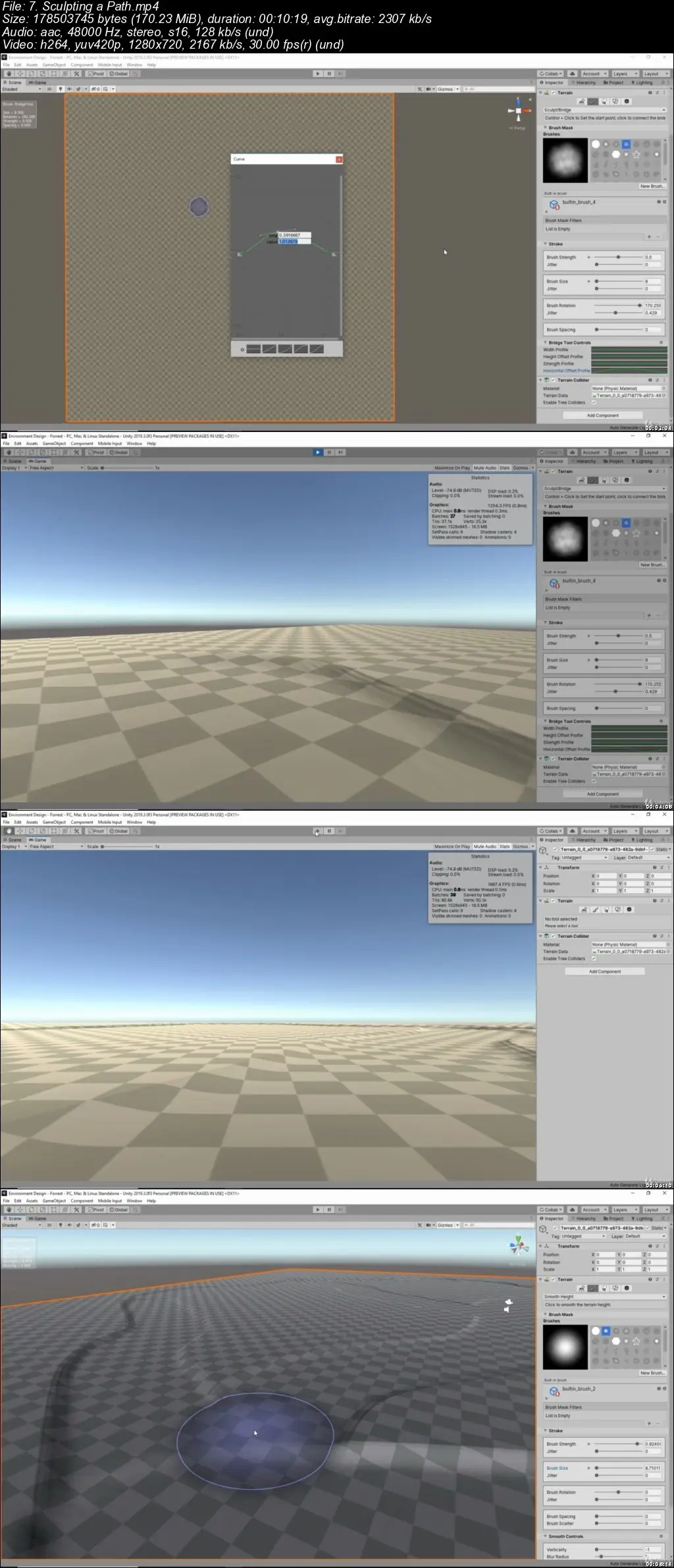Toggle Pivot handle mode in Curve-window frame
The height and width of the screenshot is (1568, 674).
[96, 74]
